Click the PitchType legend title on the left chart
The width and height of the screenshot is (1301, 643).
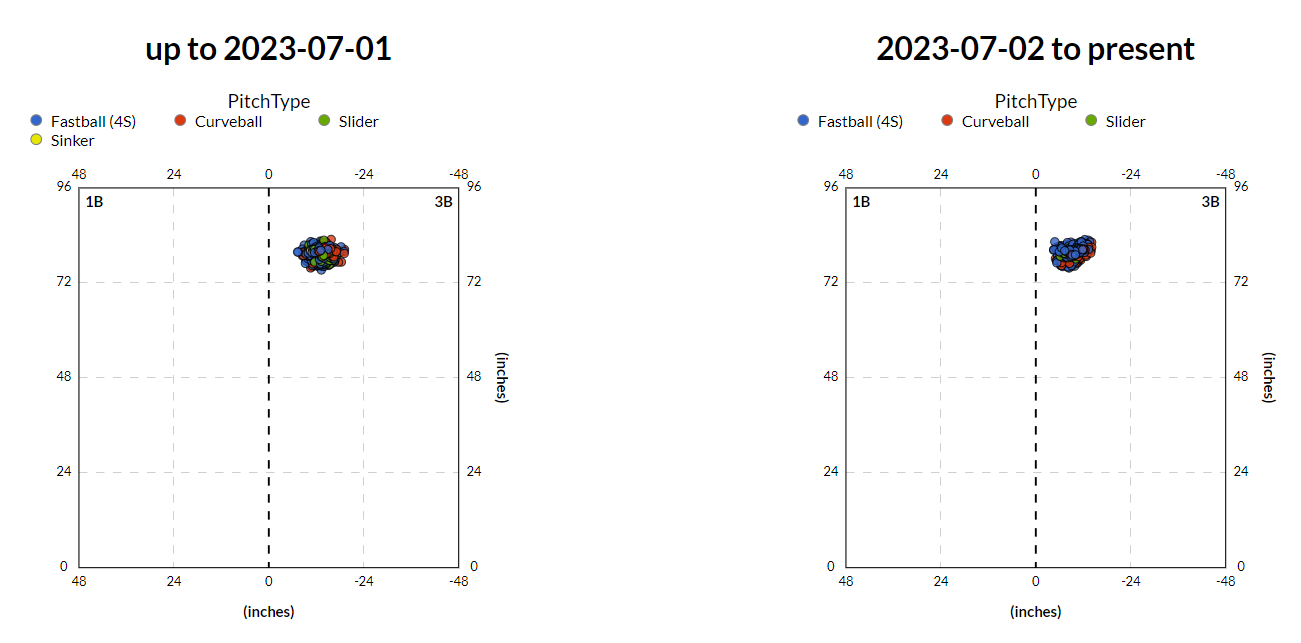click(x=268, y=101)
